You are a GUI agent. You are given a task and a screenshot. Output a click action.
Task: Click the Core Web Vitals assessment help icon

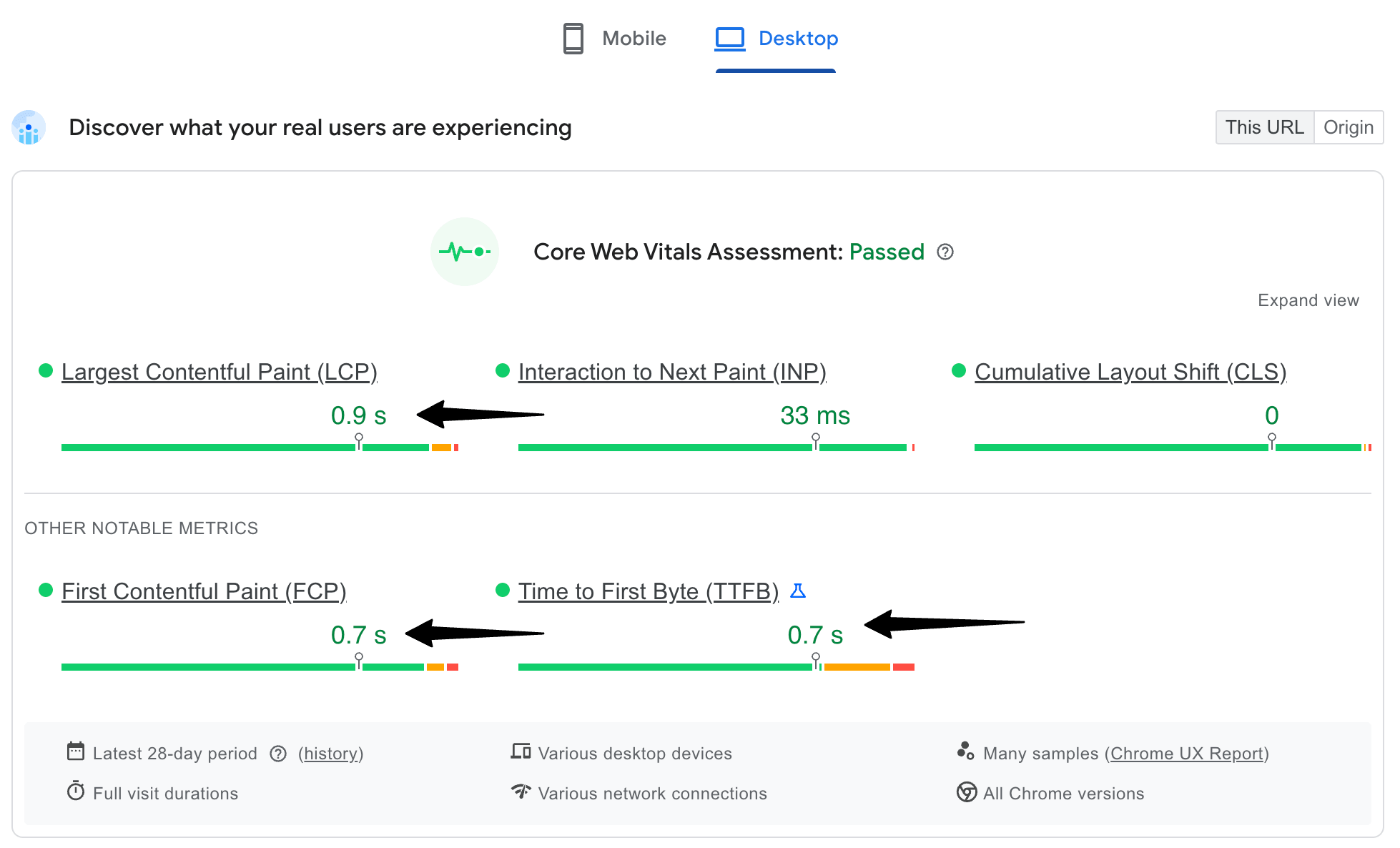(x=945, y=252)
